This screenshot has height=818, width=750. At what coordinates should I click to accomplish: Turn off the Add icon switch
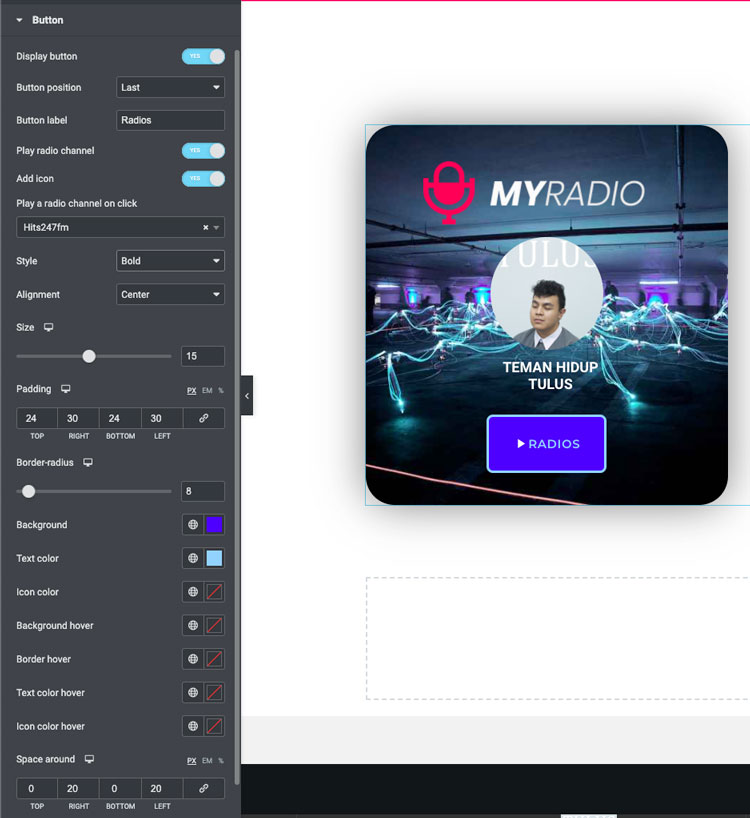tap(203, 179)
